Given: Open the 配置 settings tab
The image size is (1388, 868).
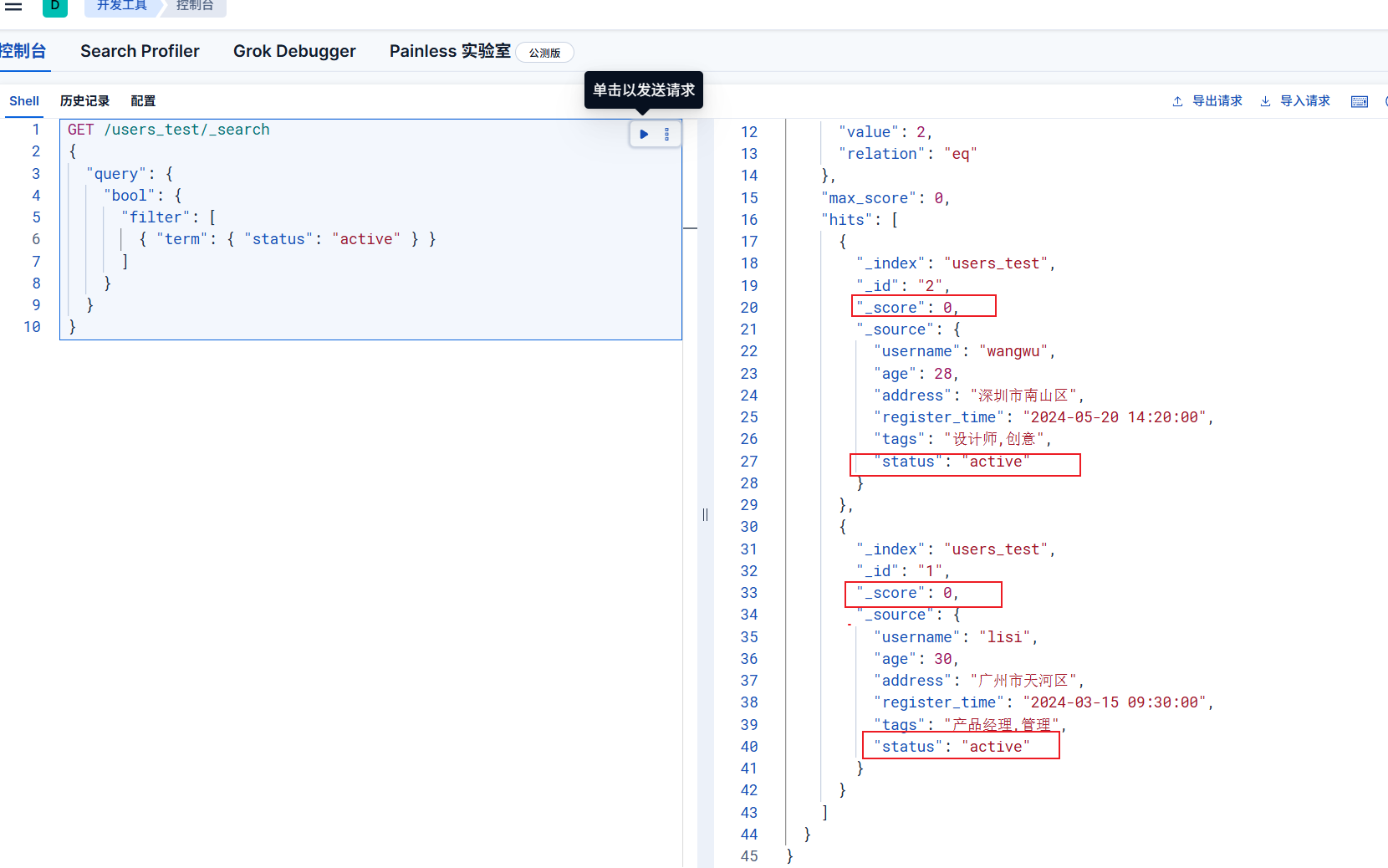Looking at the screenshot, I should tap(143, 101).
